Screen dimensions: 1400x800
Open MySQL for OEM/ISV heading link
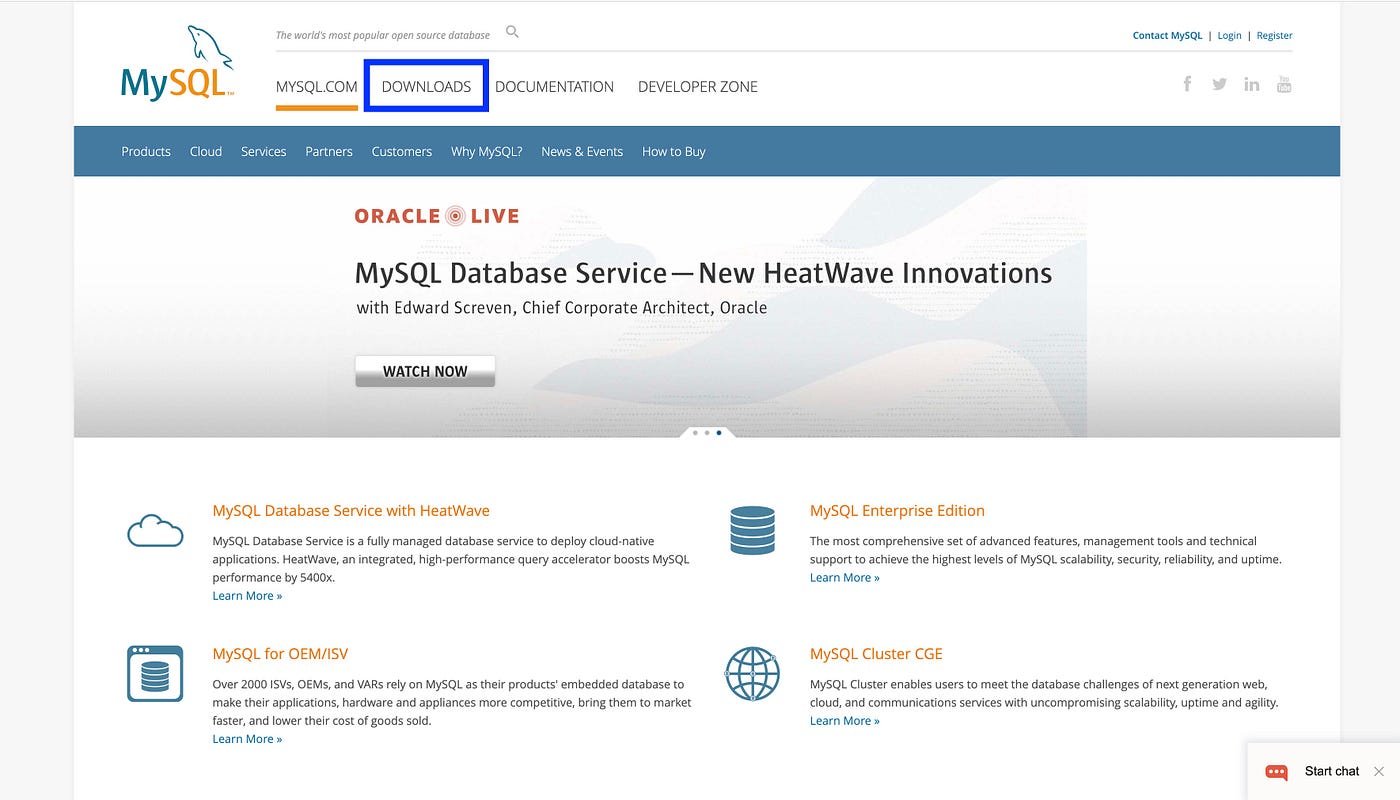[280, 654]
